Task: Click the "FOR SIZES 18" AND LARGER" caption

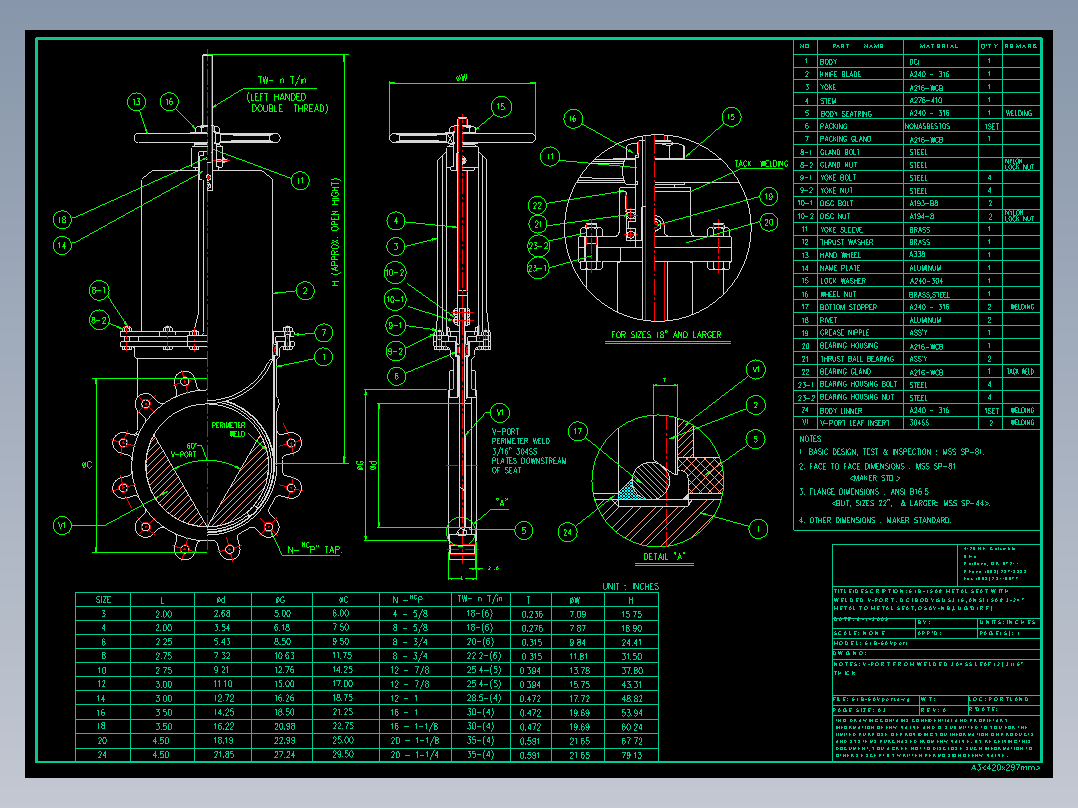Action: [665, 335]
